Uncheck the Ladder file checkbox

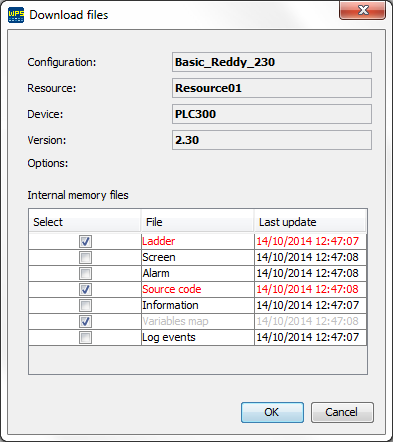[x=85, y=241]
